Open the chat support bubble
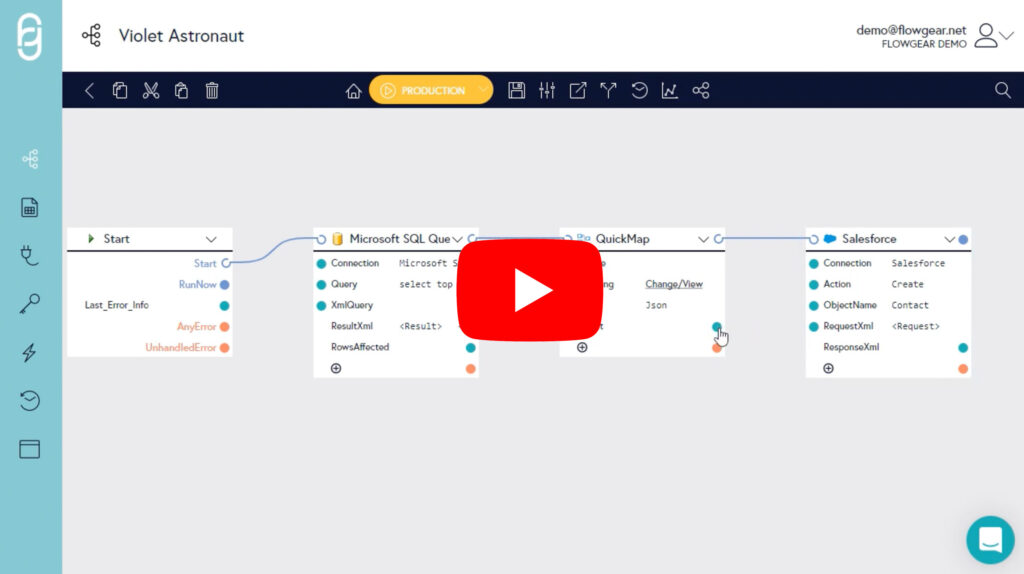The width and height of the screenshot is (1024, 574). (x=991, y=540)
